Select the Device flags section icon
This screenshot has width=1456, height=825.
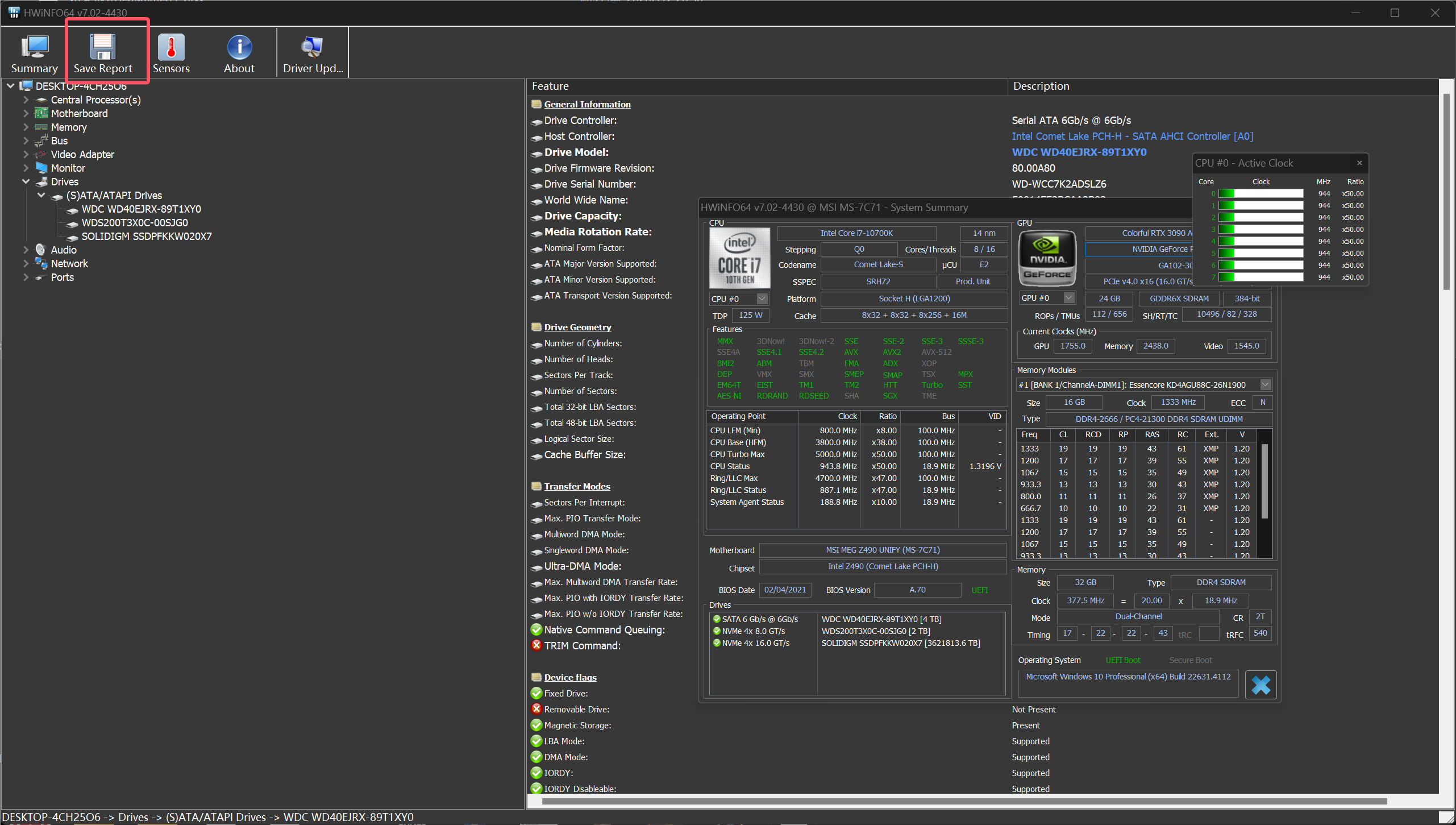(x=536, y=677)
